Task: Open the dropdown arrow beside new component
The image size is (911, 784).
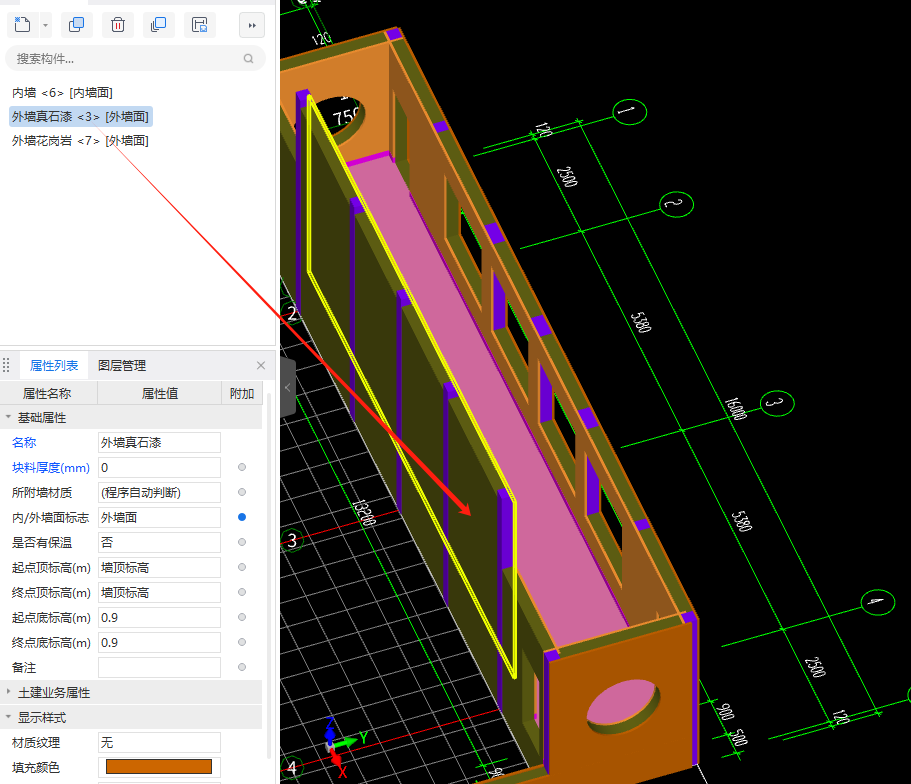Action: pos(45,25)
